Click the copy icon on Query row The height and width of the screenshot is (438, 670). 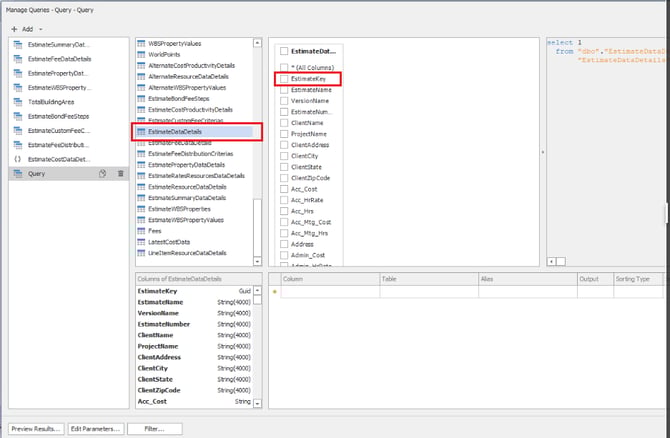103,173
